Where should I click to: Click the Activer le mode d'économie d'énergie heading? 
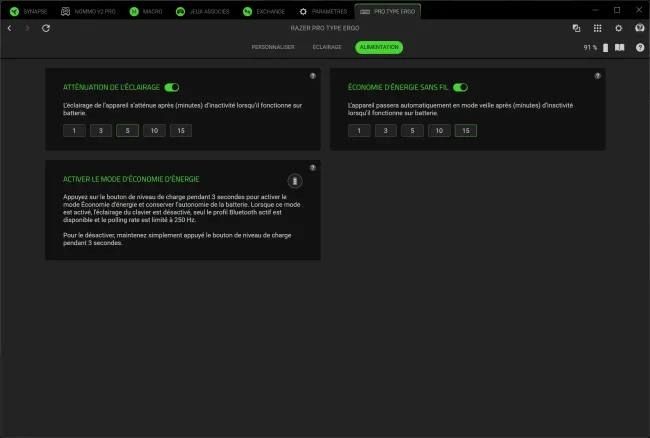coord(131,179)
